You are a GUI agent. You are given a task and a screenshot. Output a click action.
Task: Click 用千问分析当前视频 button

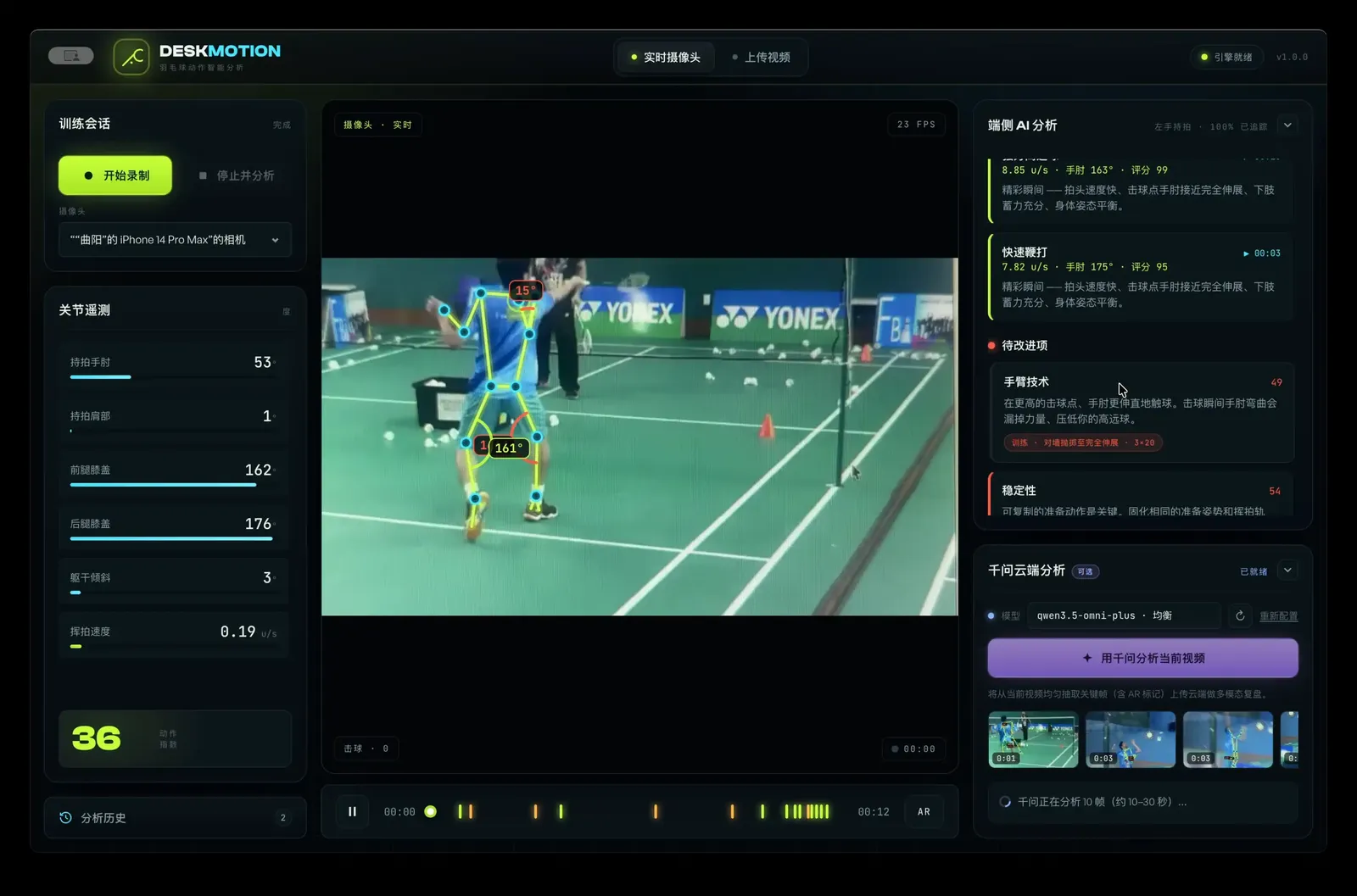1142,658
